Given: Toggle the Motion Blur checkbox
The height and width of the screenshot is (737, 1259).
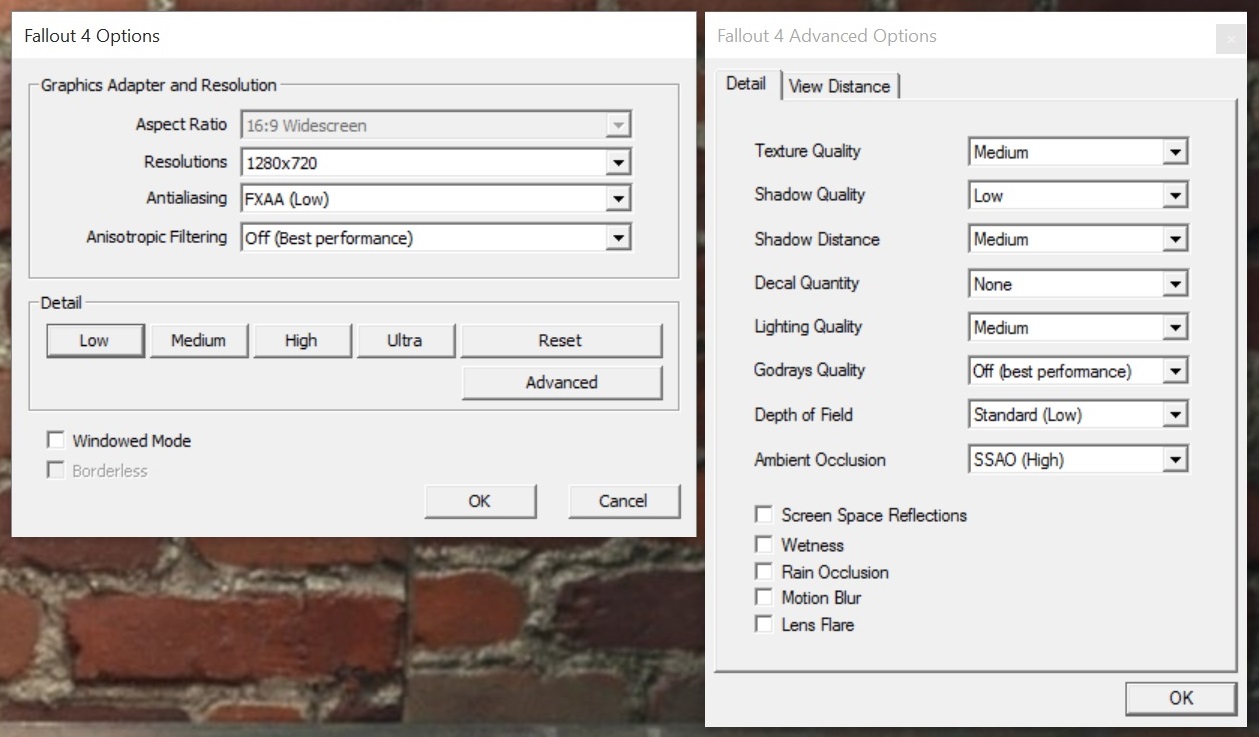Looking at the screenshot, I should click(x=764, y=598).
